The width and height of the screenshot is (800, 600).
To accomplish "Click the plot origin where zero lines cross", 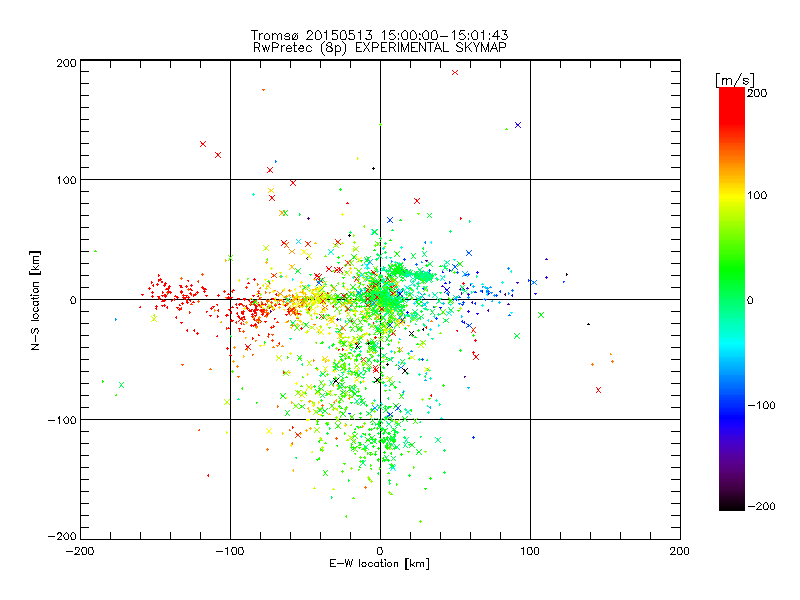I will [x=380, y=299].
